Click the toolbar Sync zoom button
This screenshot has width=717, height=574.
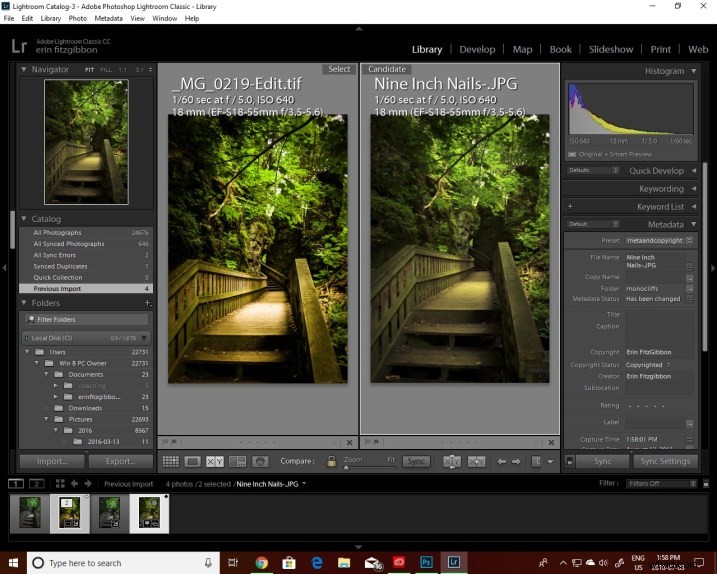coord(416,461)
